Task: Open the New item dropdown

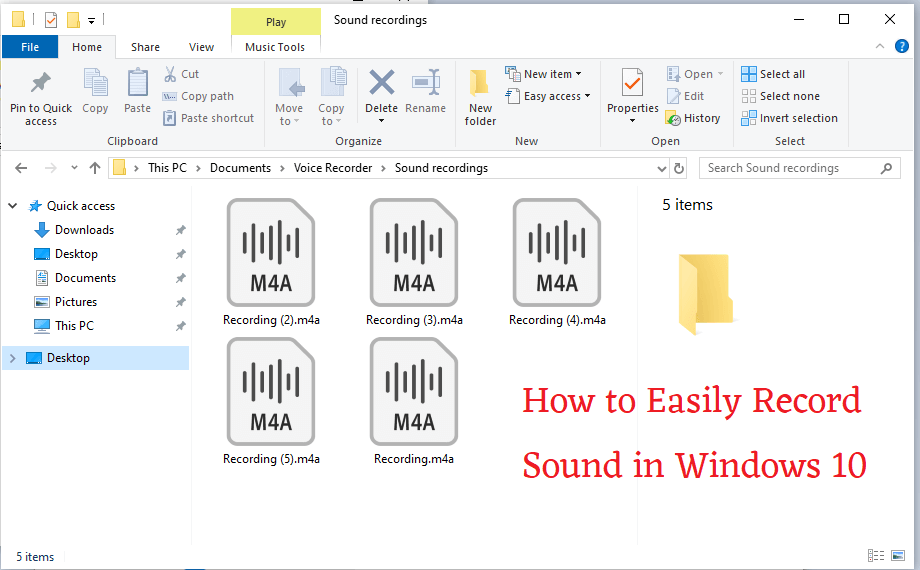Action: pos(543,74)
